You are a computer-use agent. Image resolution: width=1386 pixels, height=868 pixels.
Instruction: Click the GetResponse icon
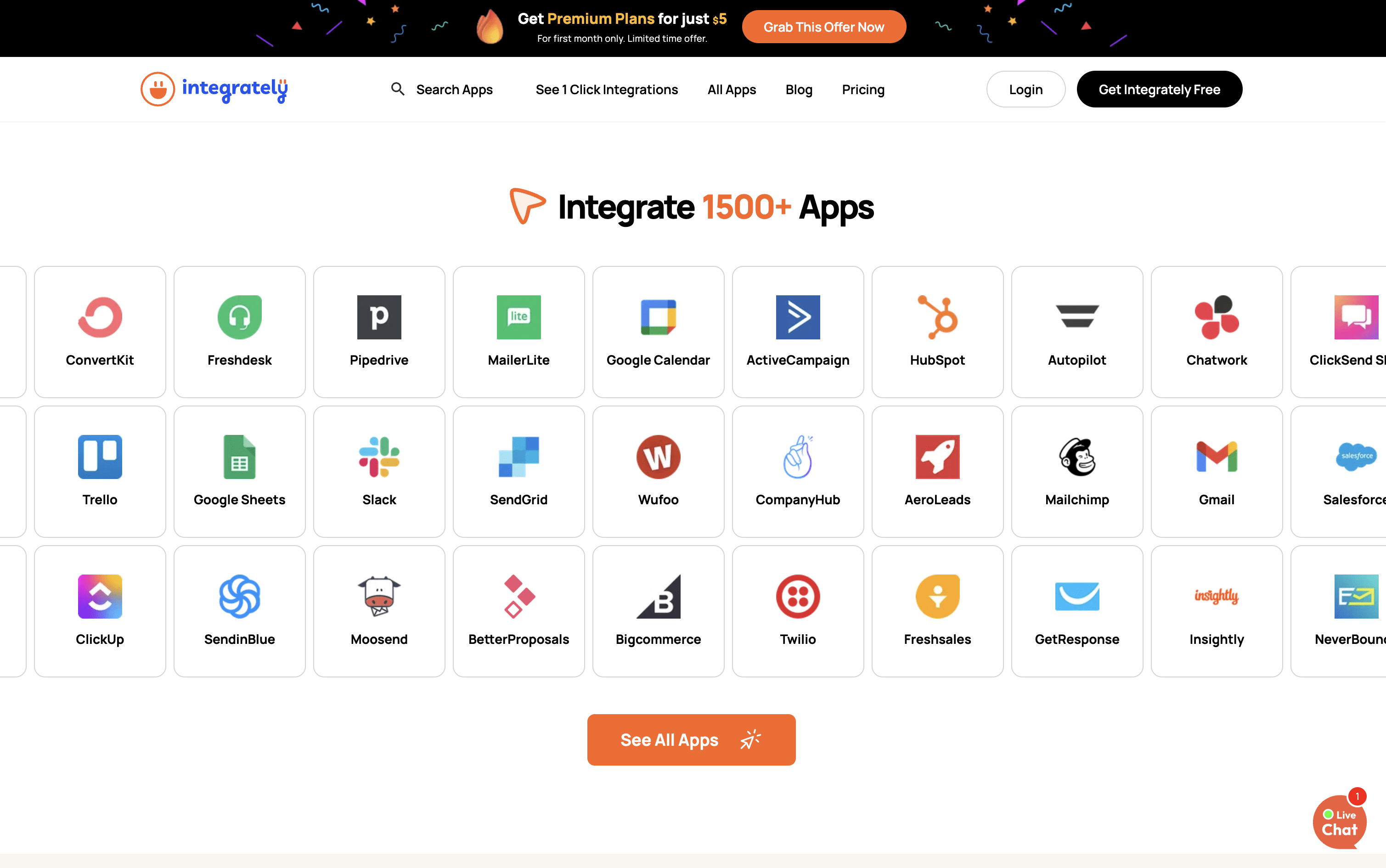[1077, 597]
